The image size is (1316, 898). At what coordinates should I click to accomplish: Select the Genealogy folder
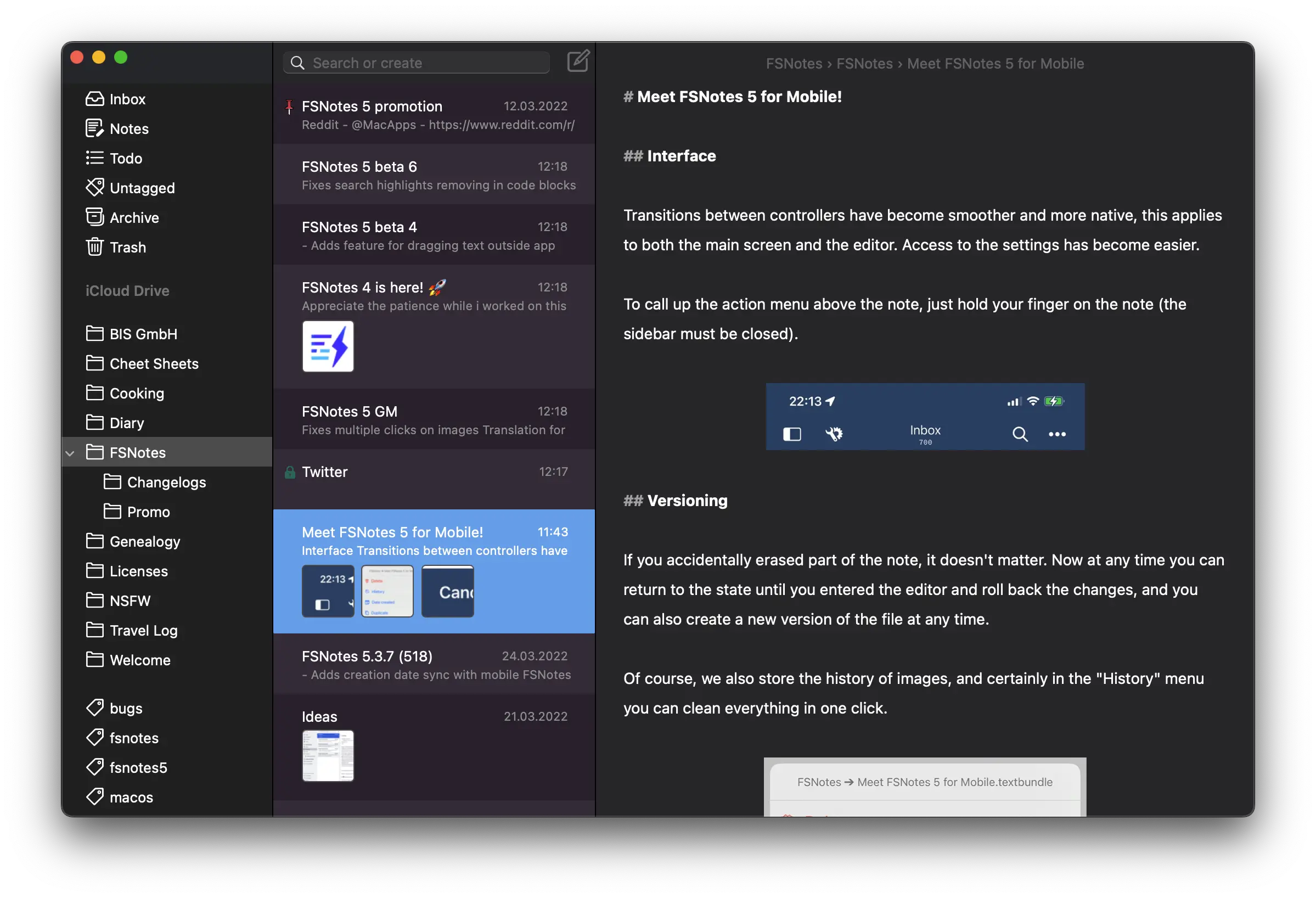[167, 541]
